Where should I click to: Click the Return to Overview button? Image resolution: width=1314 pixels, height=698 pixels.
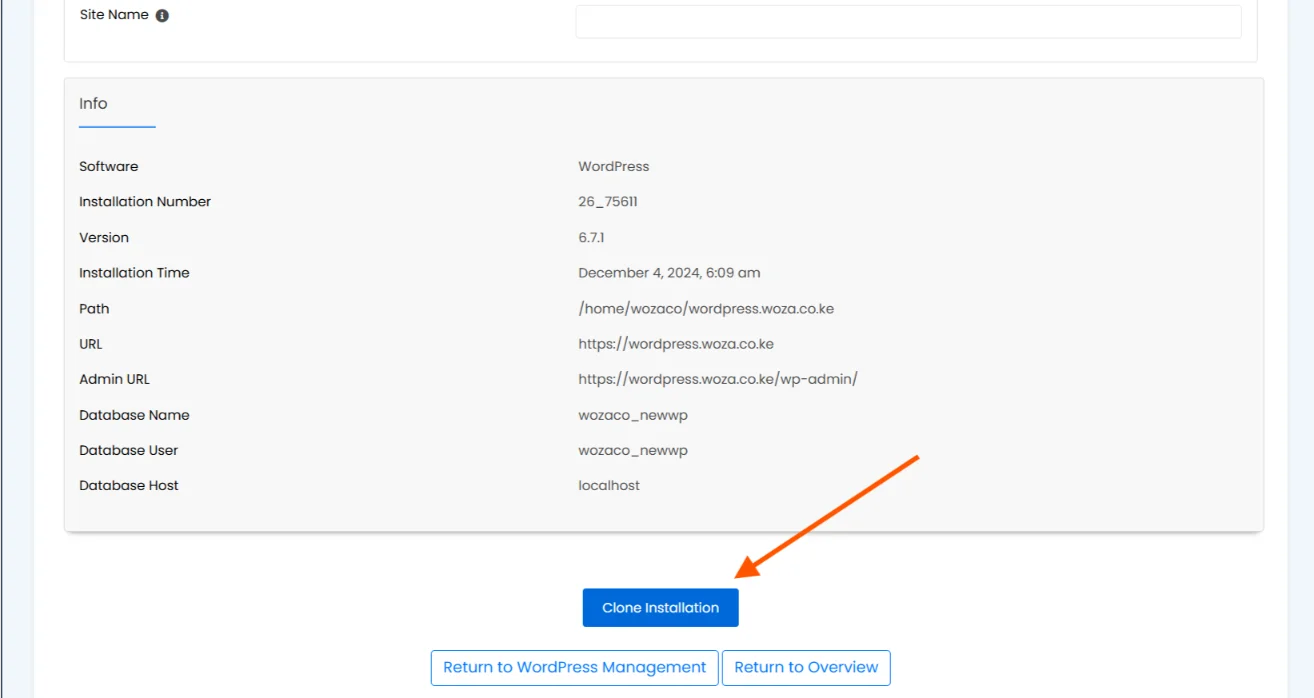806,667
